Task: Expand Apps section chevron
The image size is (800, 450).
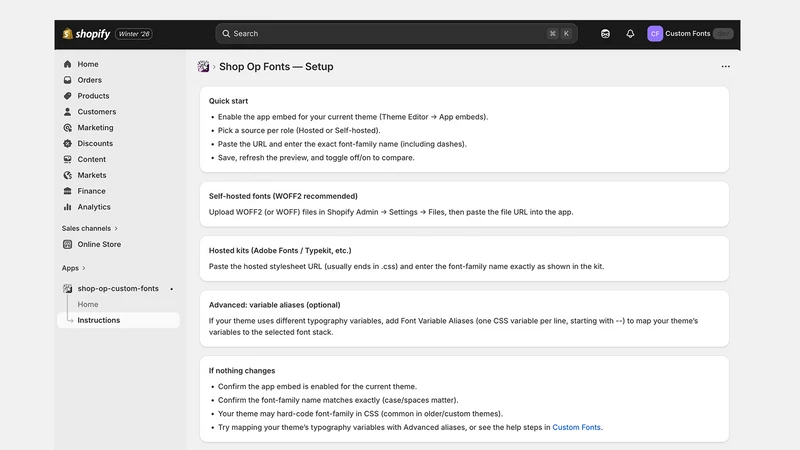Action: [x=84, y=268]
